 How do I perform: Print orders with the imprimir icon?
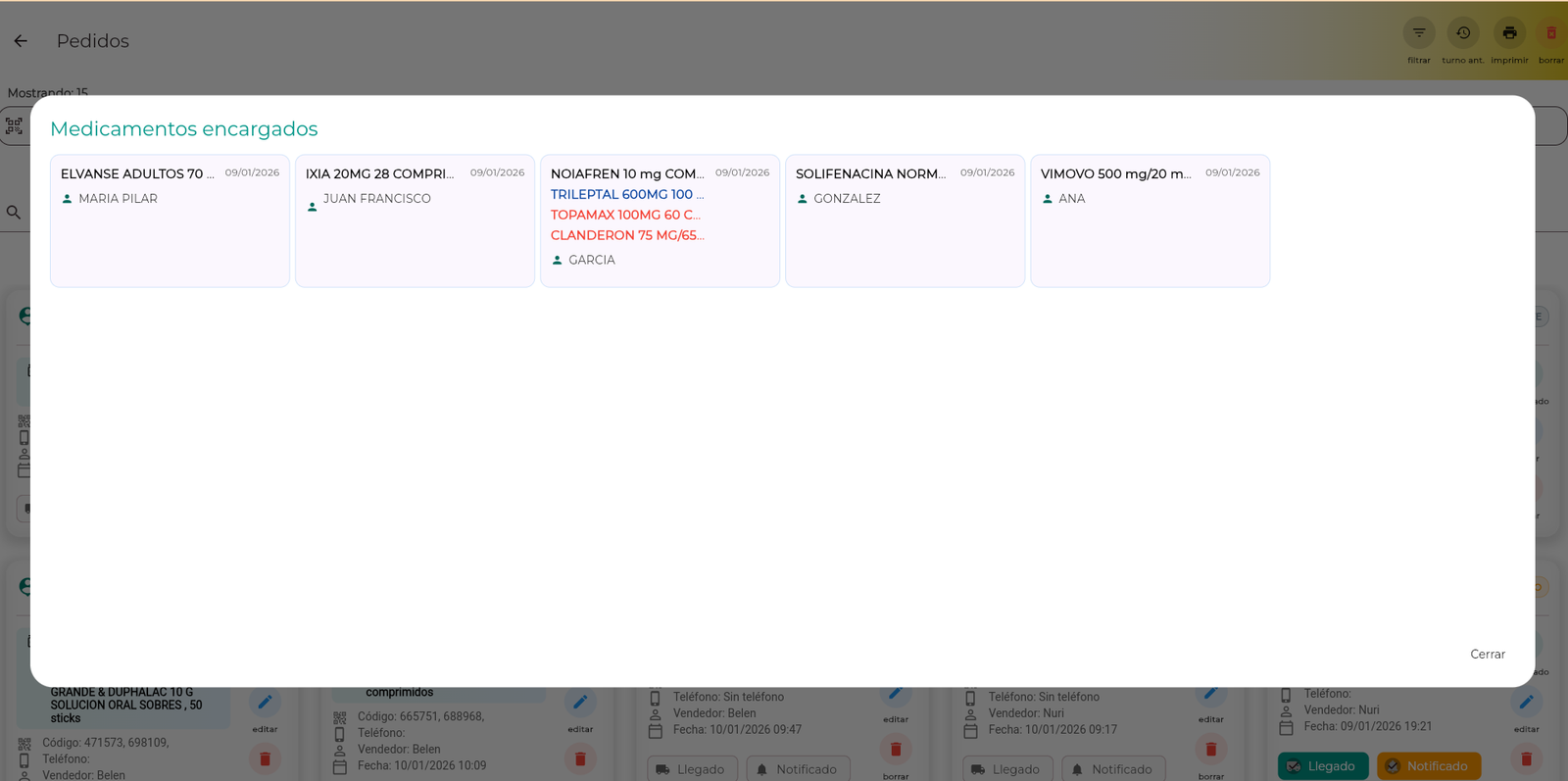click(1509, 33)
